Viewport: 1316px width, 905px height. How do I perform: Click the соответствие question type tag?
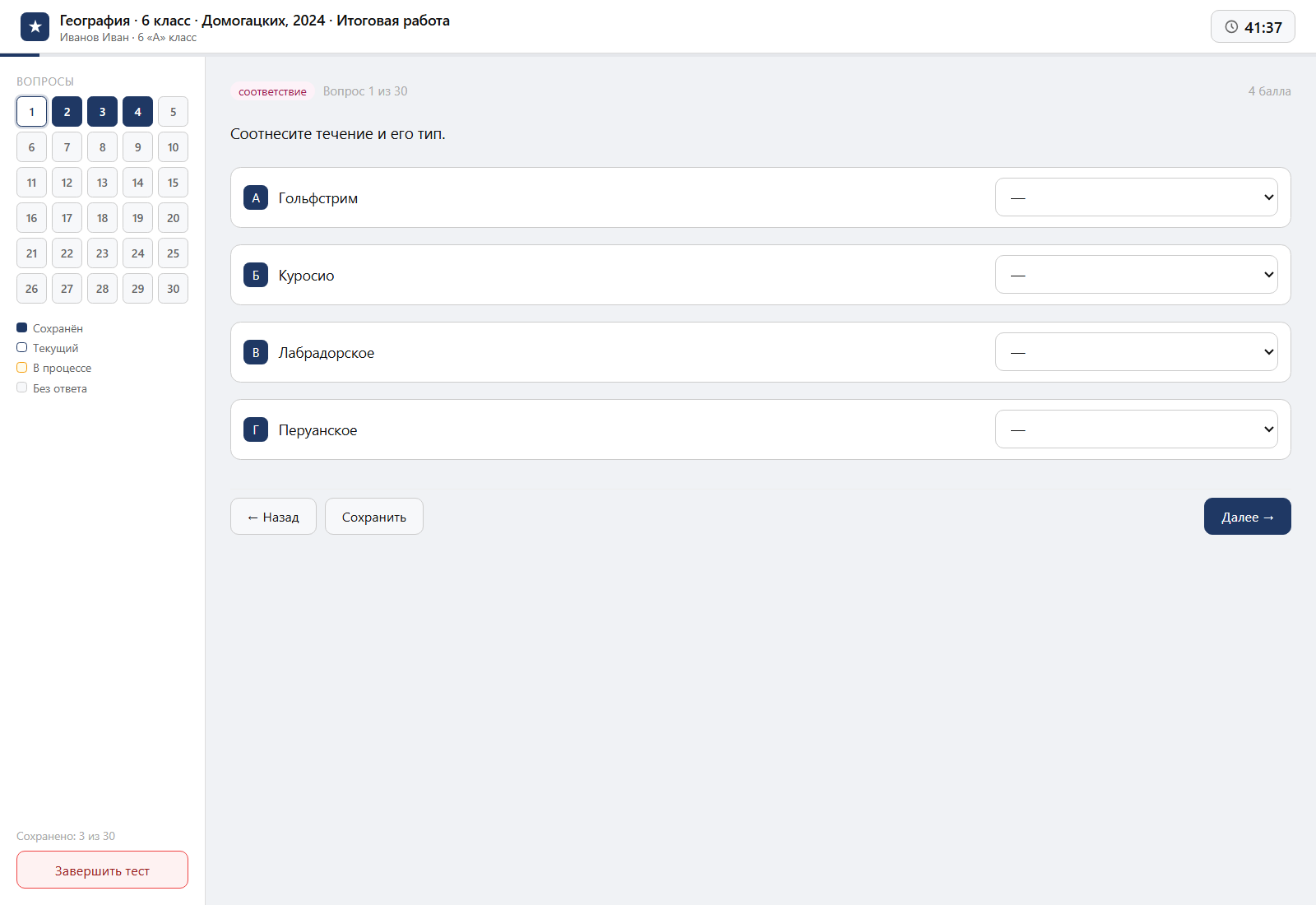pos(272,91)
